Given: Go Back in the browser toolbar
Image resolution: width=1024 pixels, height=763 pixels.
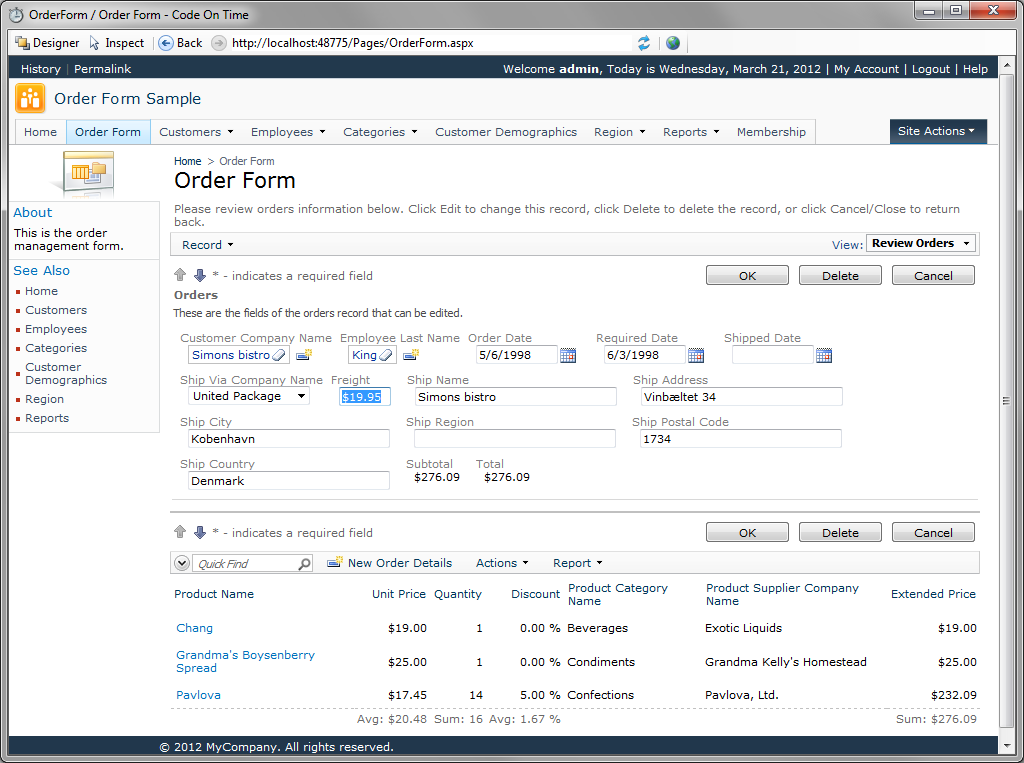Looking at the screenshot, I should click(x=180, y=43).
